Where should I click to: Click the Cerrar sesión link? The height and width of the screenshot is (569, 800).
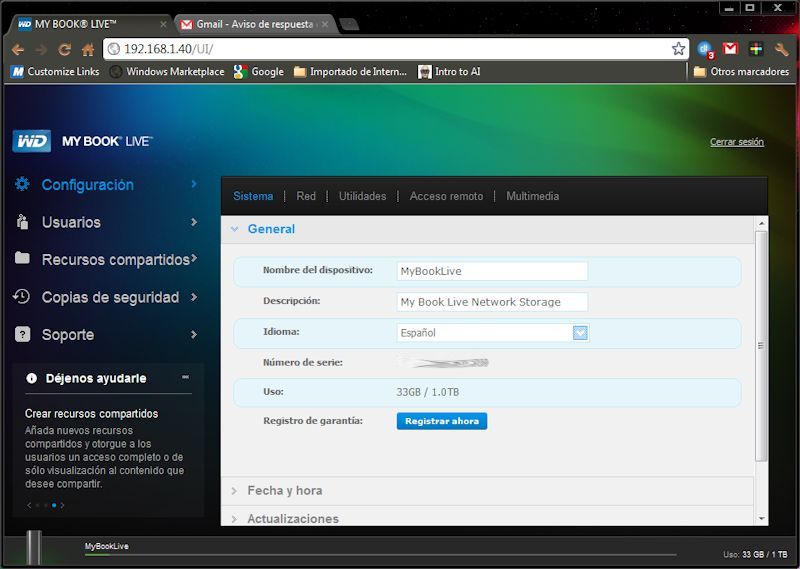[x=737, y=142]
